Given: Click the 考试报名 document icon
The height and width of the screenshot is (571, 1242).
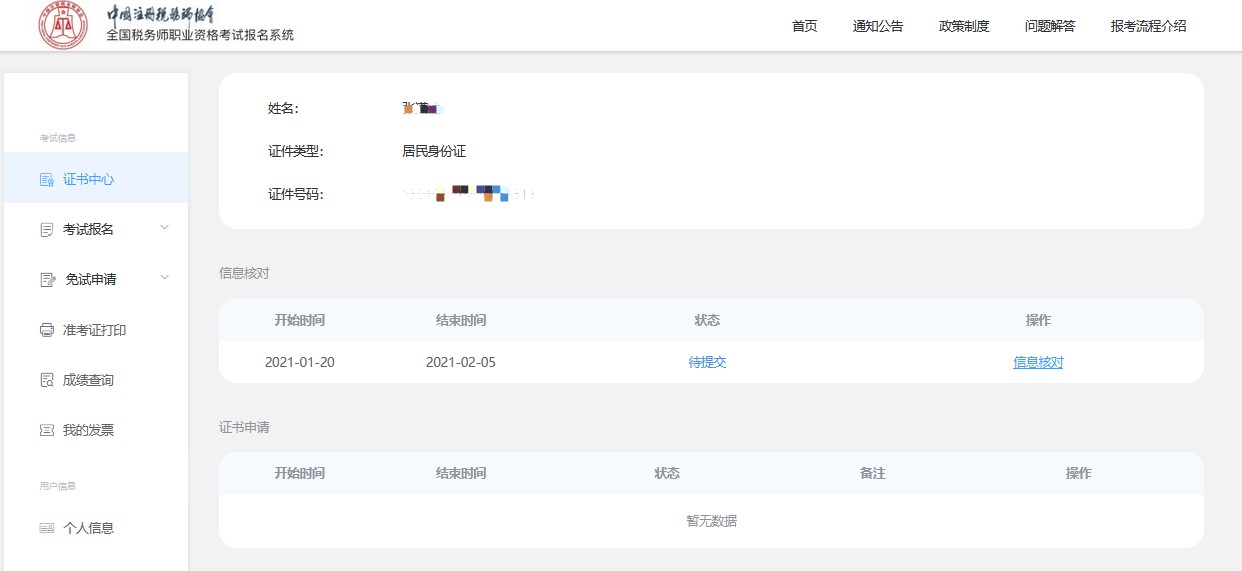Looking at the screenshot, I should click(x=46, y=230).
